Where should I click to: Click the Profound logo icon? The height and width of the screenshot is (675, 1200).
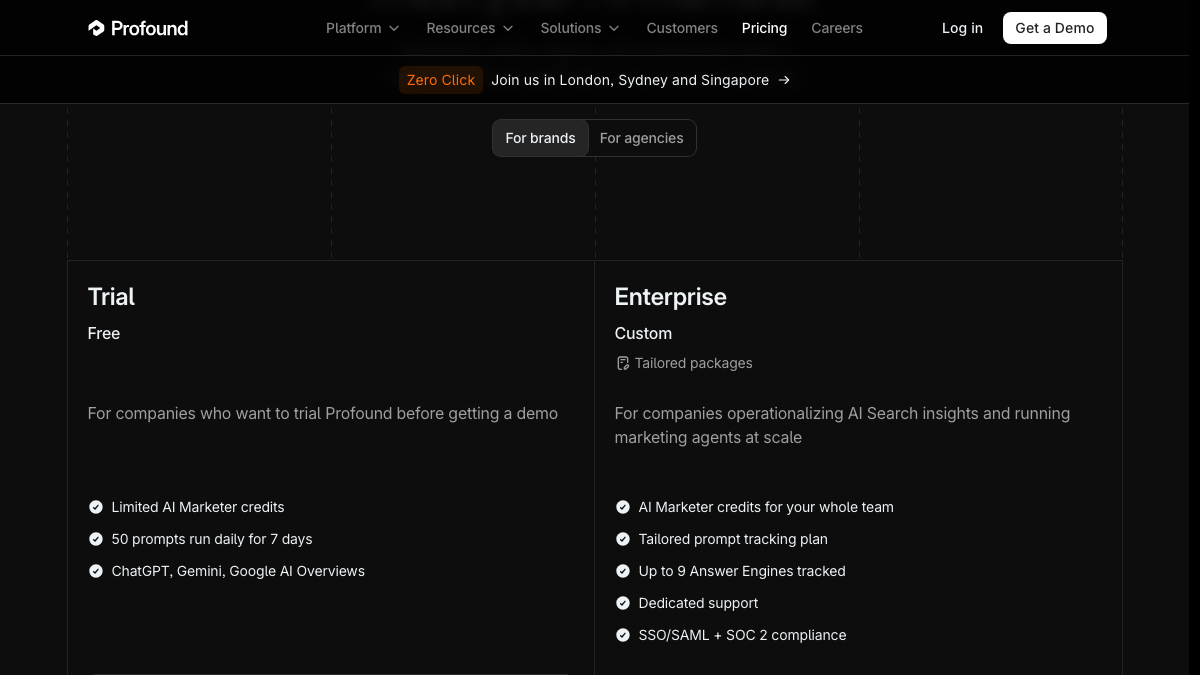pos(96,28)
